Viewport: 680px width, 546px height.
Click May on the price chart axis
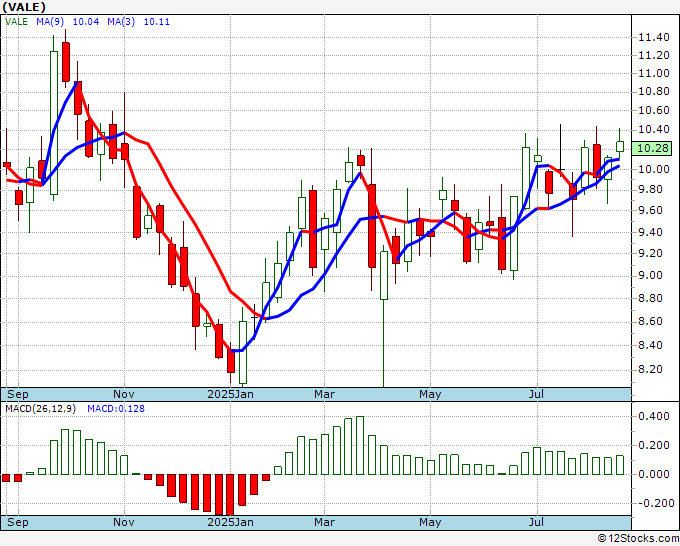click(x=430, y=394)
